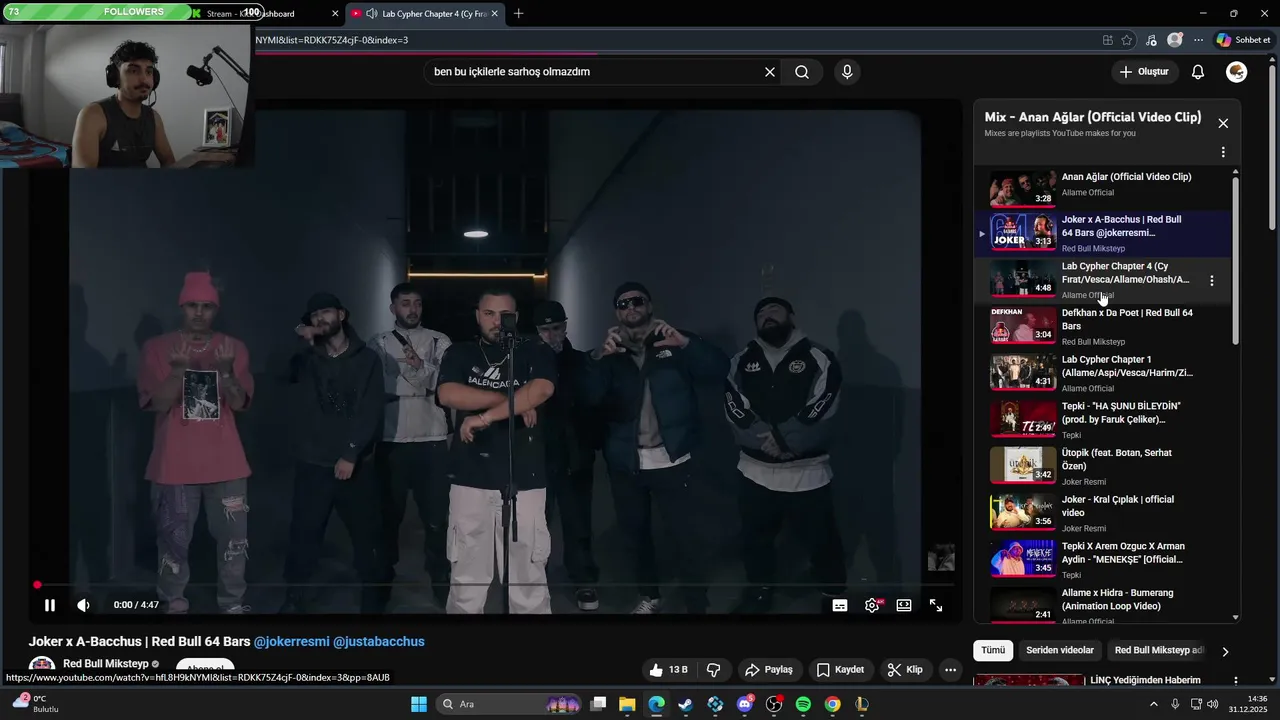Screen dimensions: 1280x720
Task: Bookmark page with star icon
Action: tap(1127, 40)
